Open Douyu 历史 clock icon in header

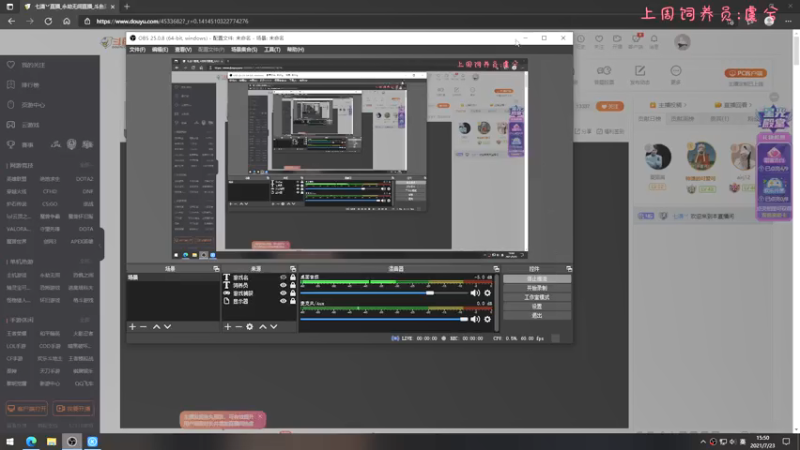point(581,39)
